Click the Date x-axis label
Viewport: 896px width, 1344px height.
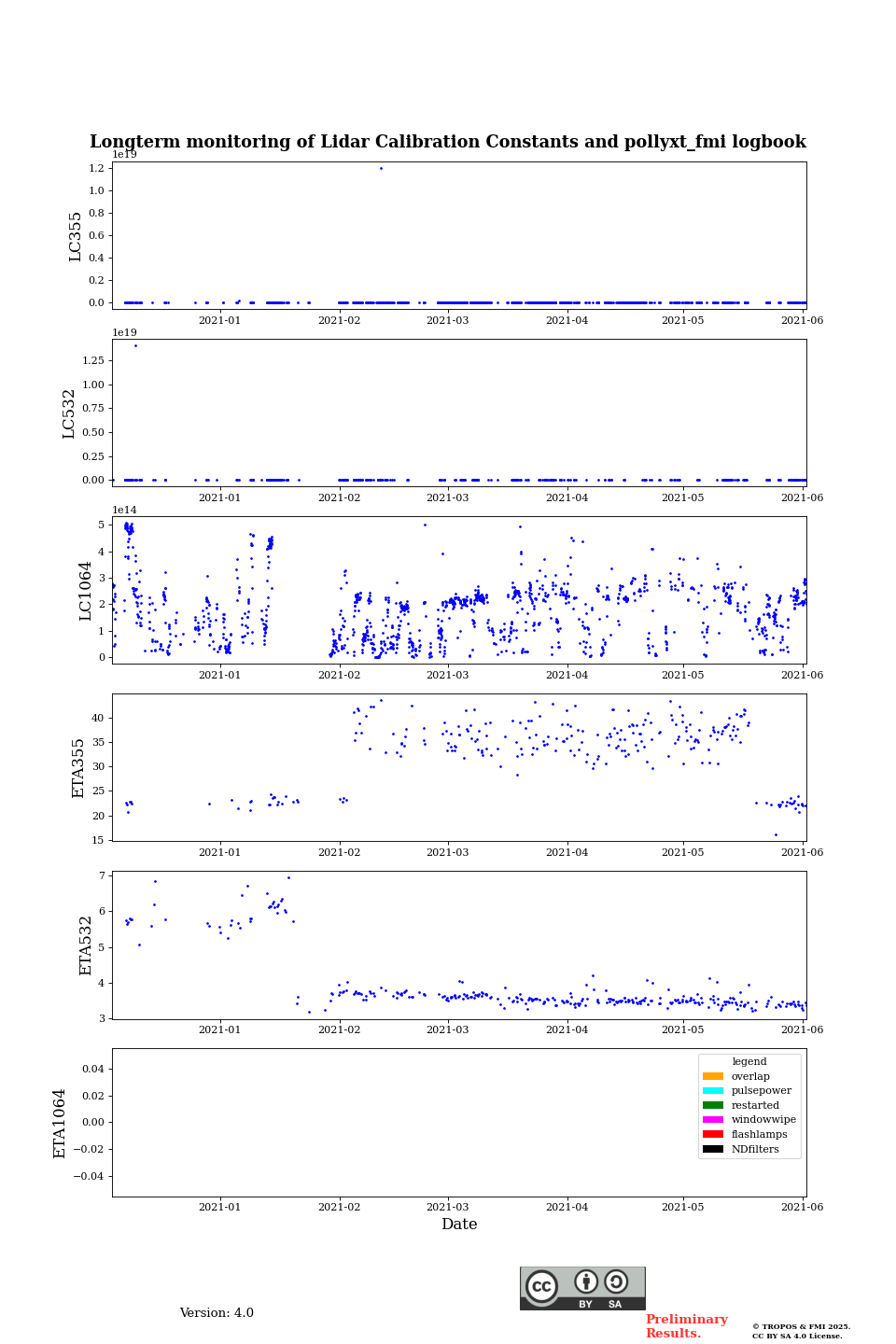tap(459, 1225)
